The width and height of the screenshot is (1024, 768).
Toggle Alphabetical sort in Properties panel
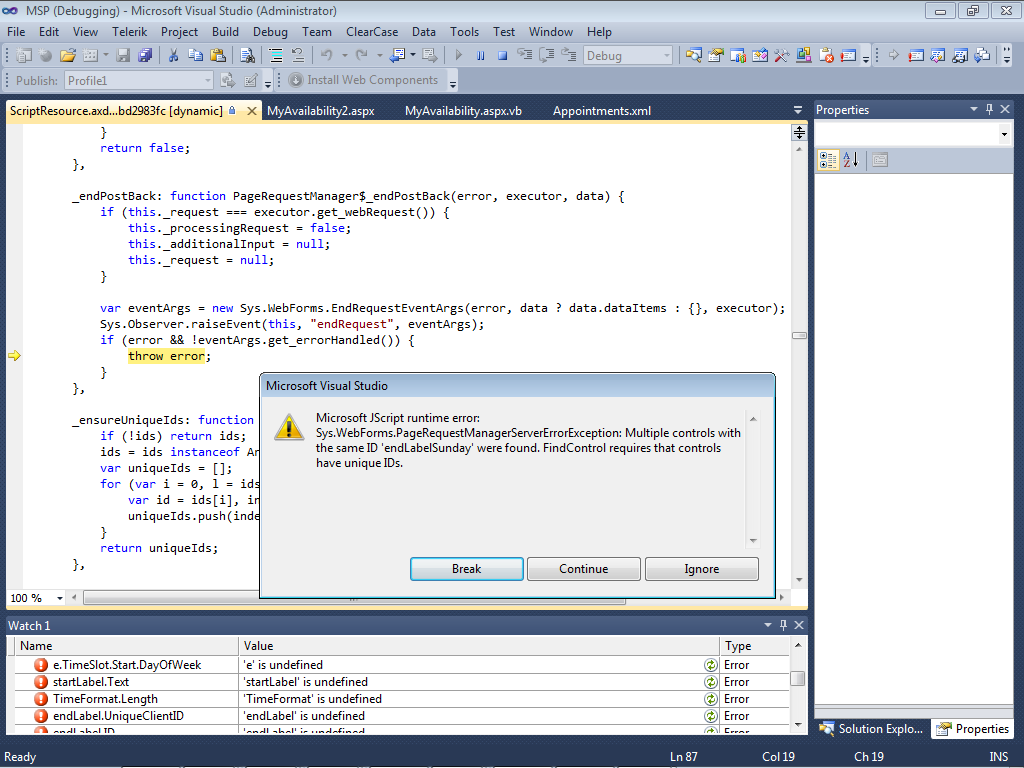pyautogui.click(x=851, y=159)
